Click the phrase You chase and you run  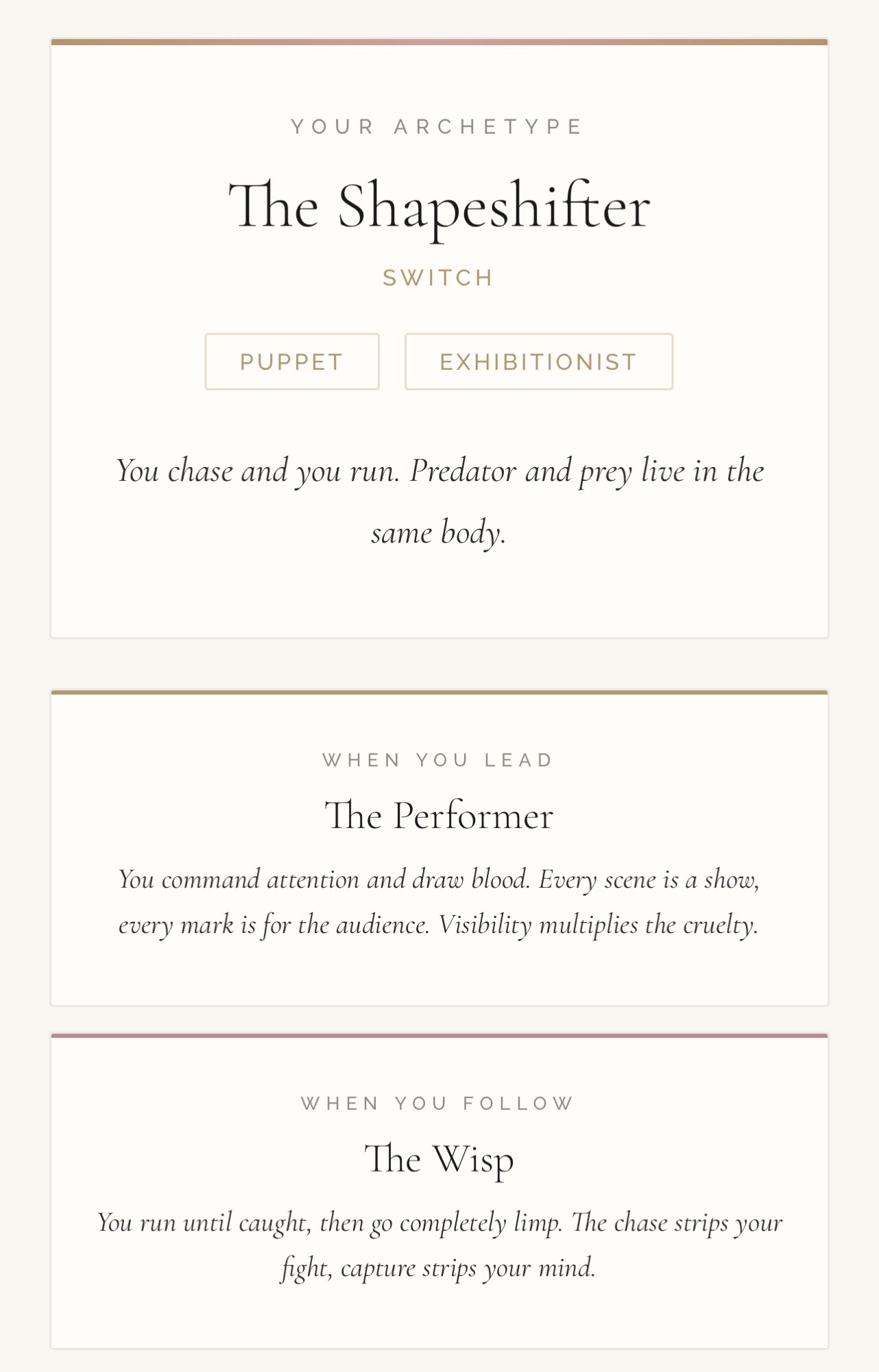(x=257, y=471)
